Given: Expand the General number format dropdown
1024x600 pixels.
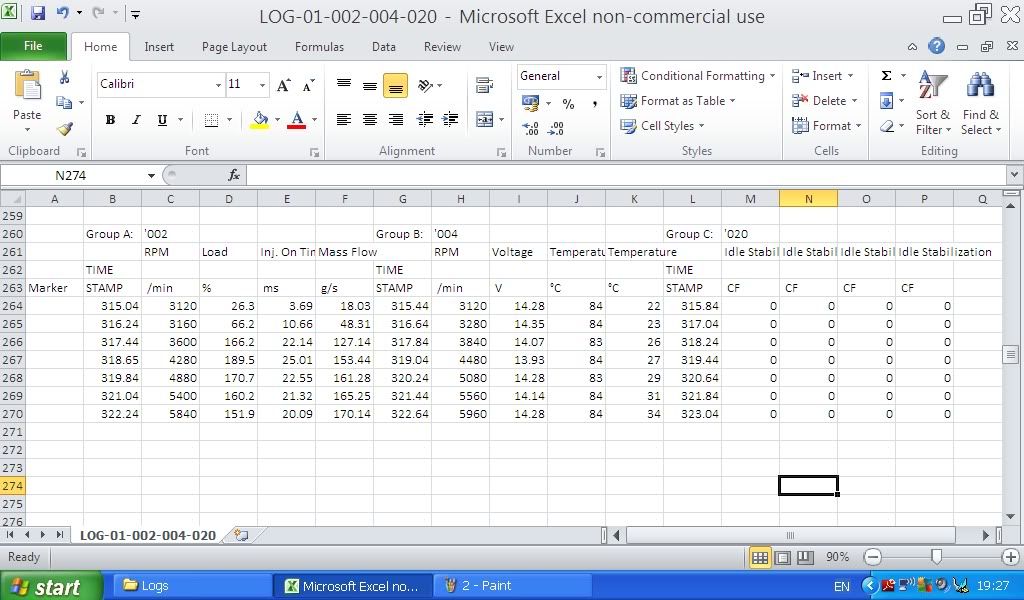Looking at the screenshot, I should click(x=599, y=77).
